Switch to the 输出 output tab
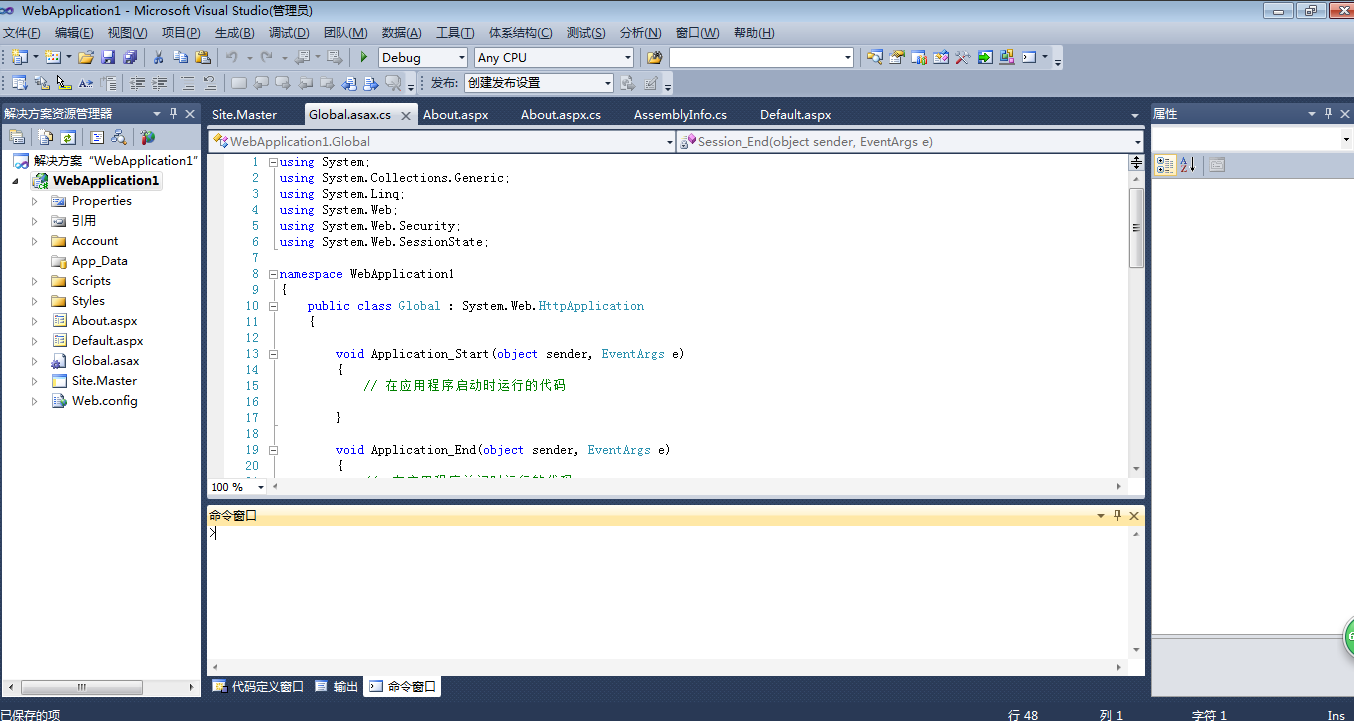This screenshot has height=721, width=1354. coord(336,687)
